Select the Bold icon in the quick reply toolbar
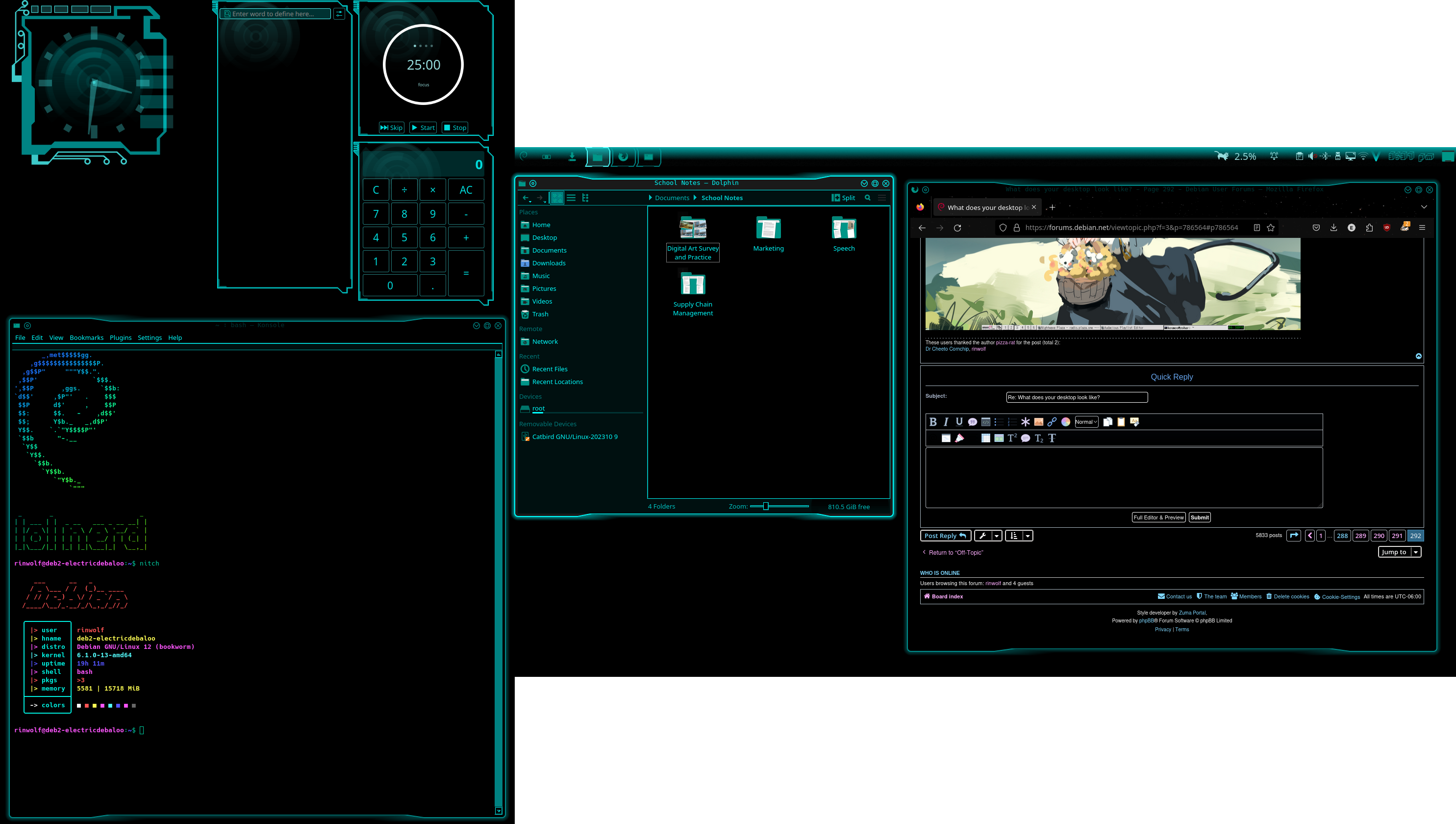Screen dimensions: 1456x824 click(x=934, y=422)
